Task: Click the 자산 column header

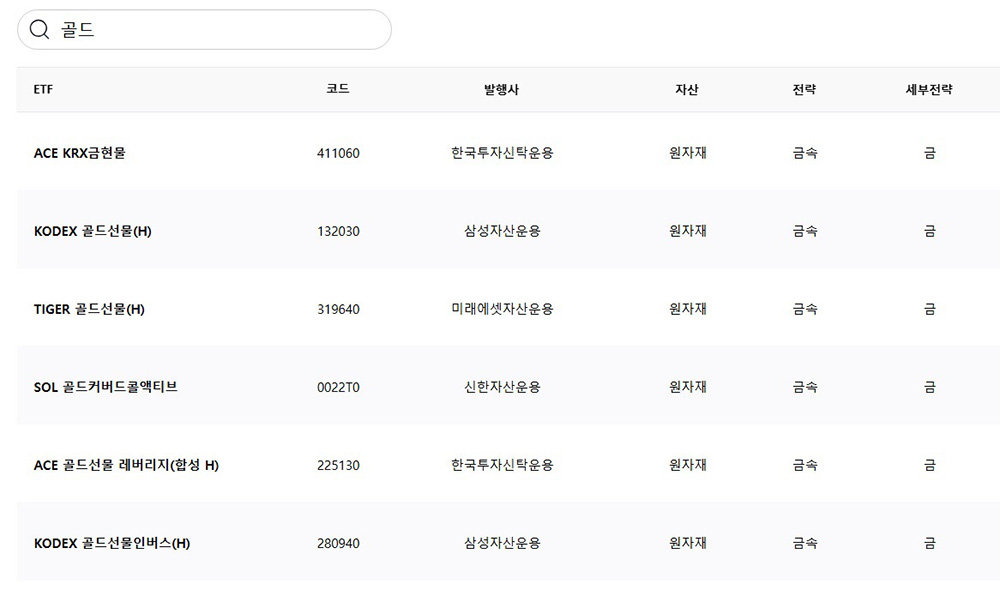Action: click(x=687, y=90)
